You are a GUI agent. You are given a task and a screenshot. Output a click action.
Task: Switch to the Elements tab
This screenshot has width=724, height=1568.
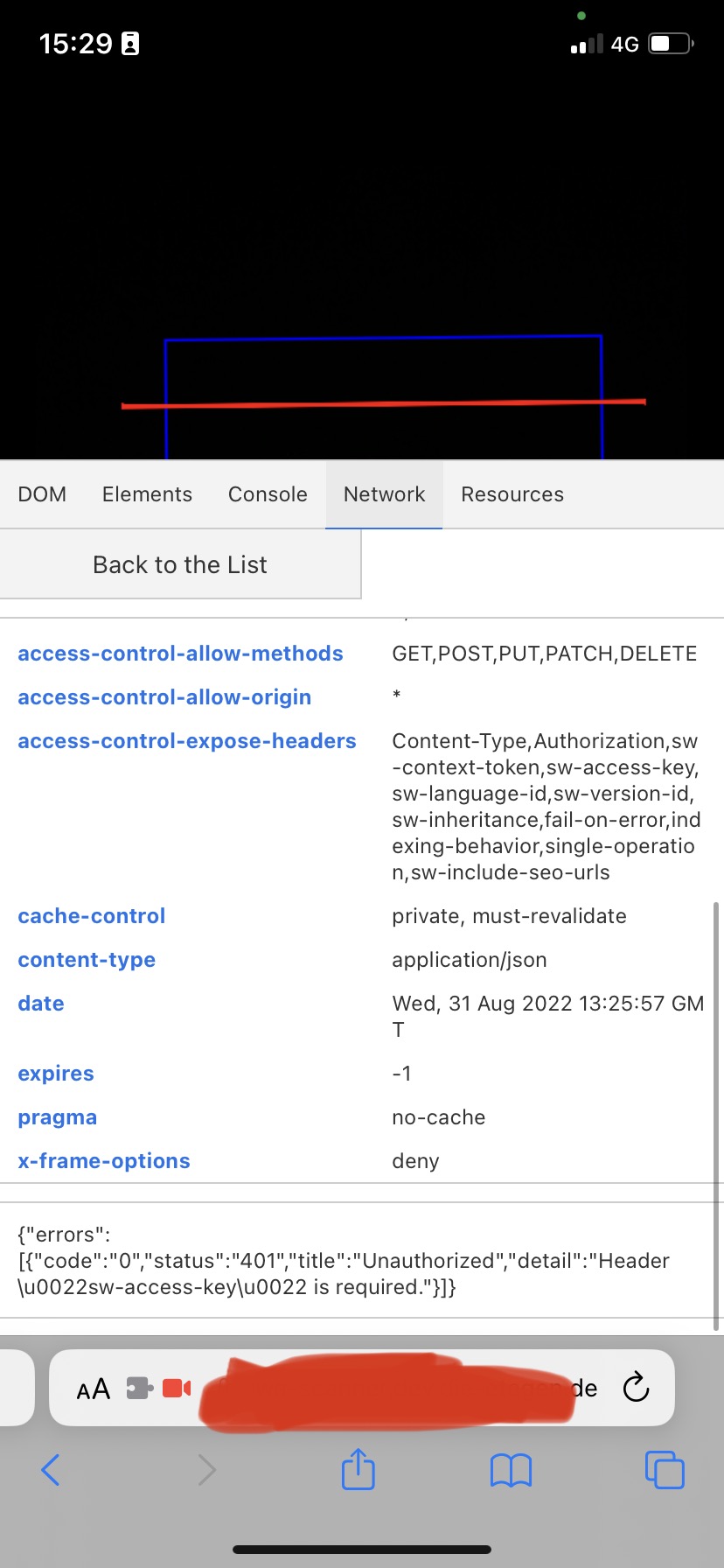(x=147, y=494)
